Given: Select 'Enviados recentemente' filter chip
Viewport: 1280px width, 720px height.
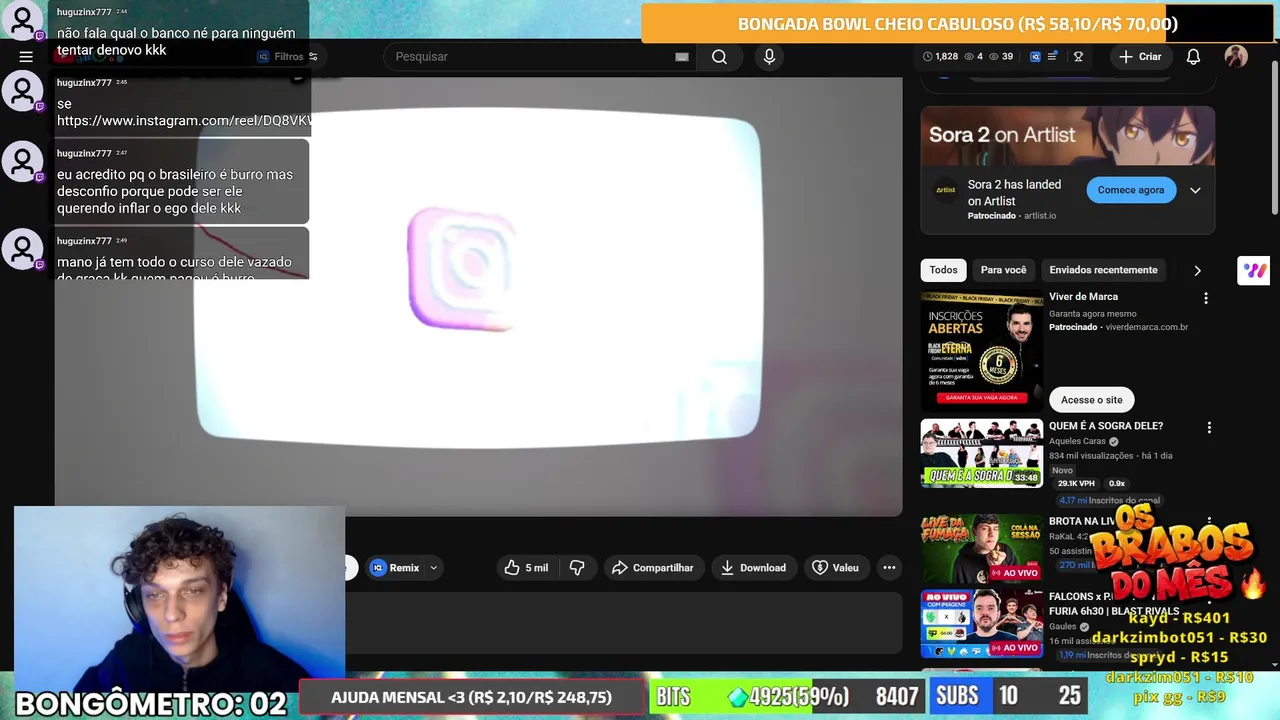Looking at the screenshot, I should coord(1103,270).
